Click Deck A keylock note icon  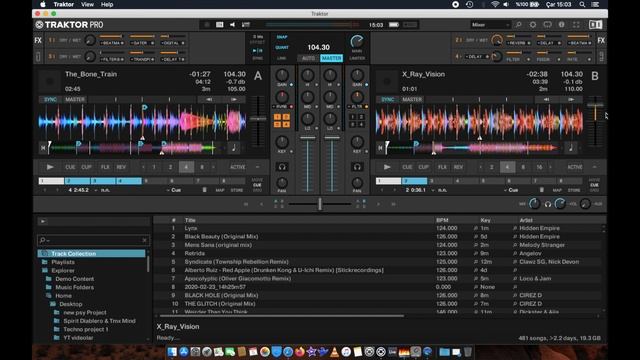coord(233,148)
